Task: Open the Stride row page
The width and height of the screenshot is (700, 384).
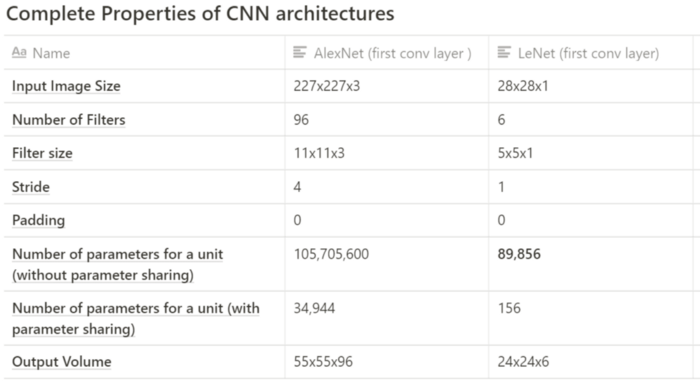Action: tap(31, 187)
